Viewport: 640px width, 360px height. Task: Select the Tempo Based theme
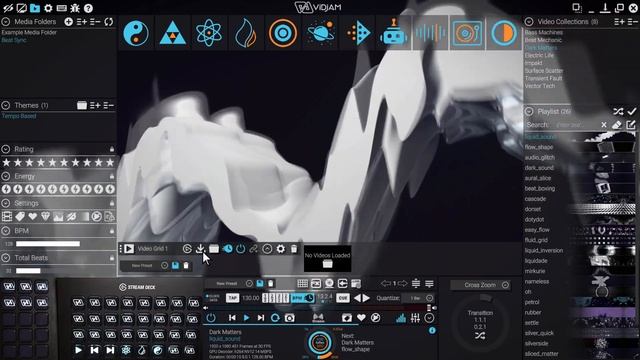pyautogui.click(x=19, y=116)
